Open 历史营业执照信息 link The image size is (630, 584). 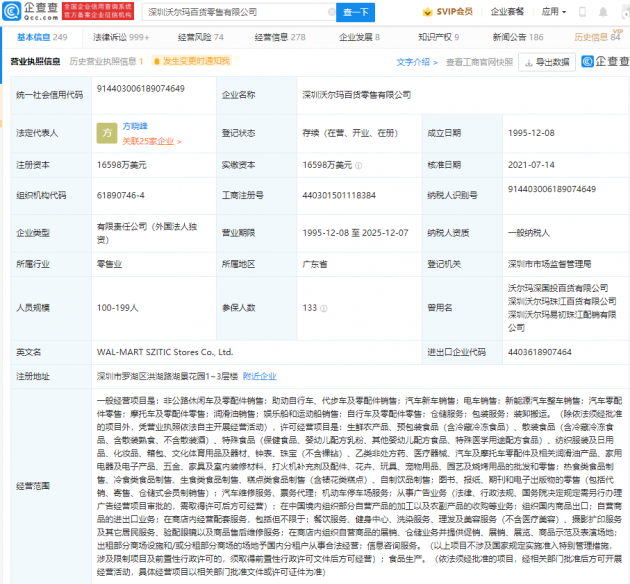pos(106,61)
